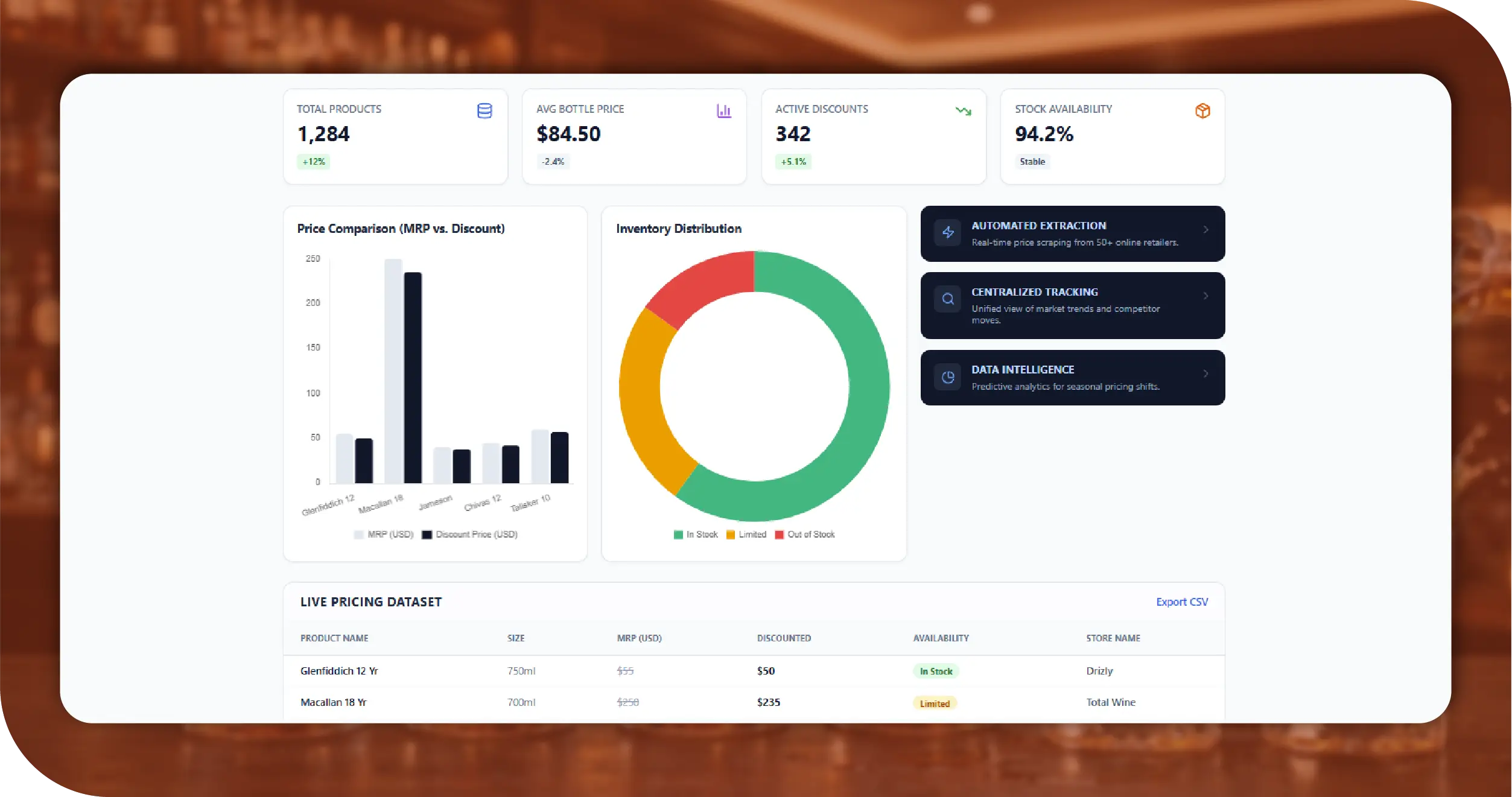Click the Out of Stock legend swatch
The image size is (1512, 797).
coord(779,535)
